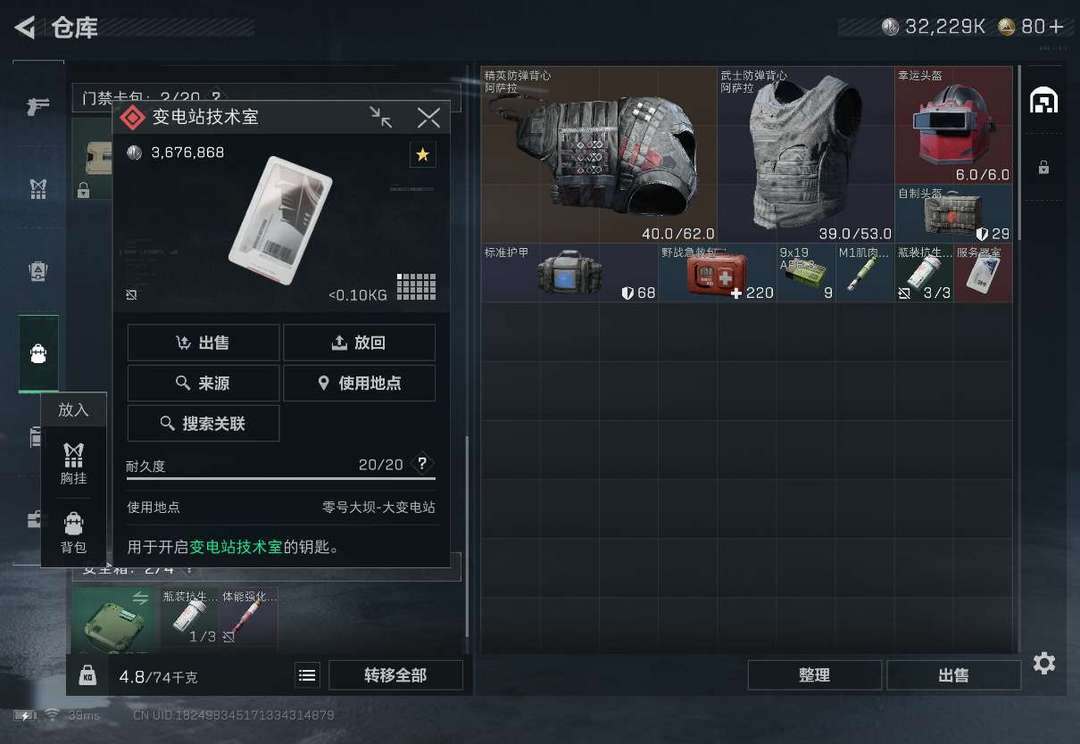
Task: Click the 出售 button in item panel
Action: coord(203,342)
